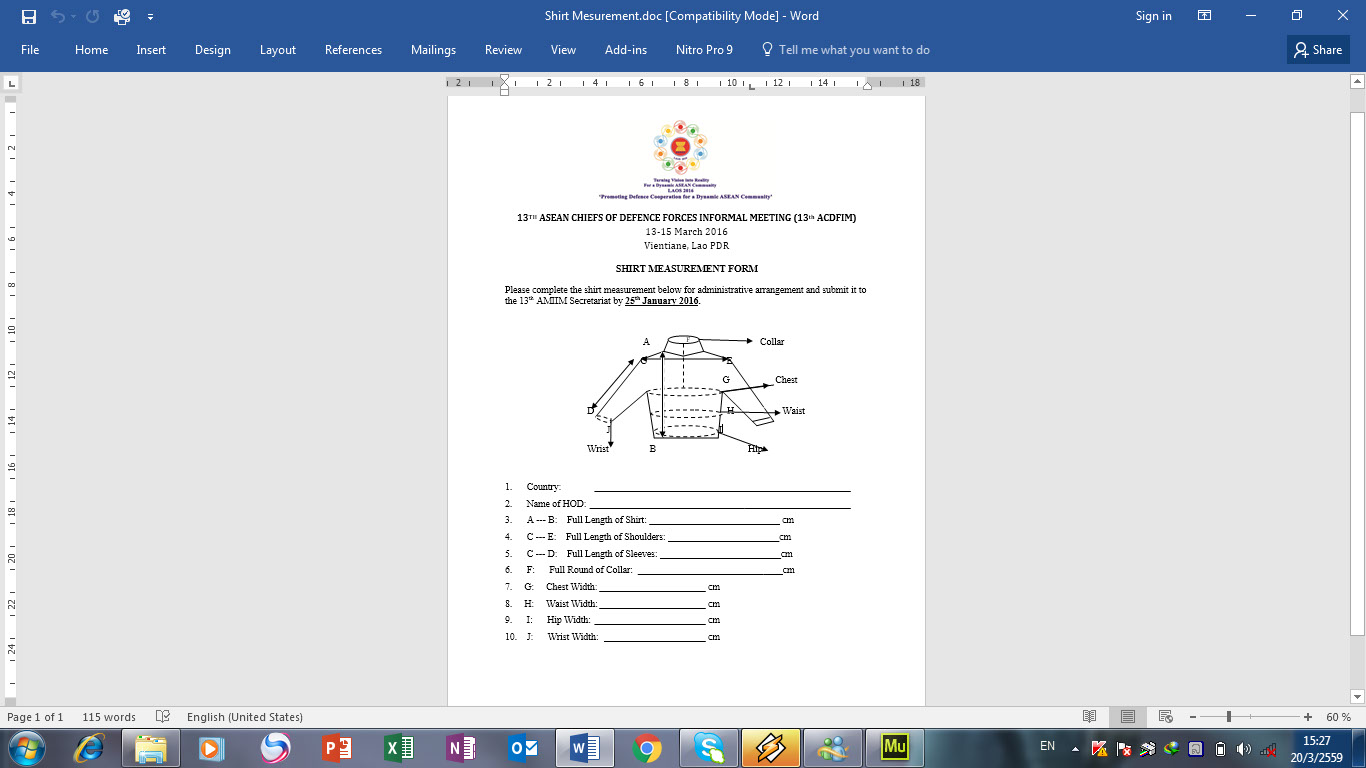1366x768 pixels.
Task: Open Windows Live Messenger taskbar icon
Action: pyautogui.click(x=833, y=748)
